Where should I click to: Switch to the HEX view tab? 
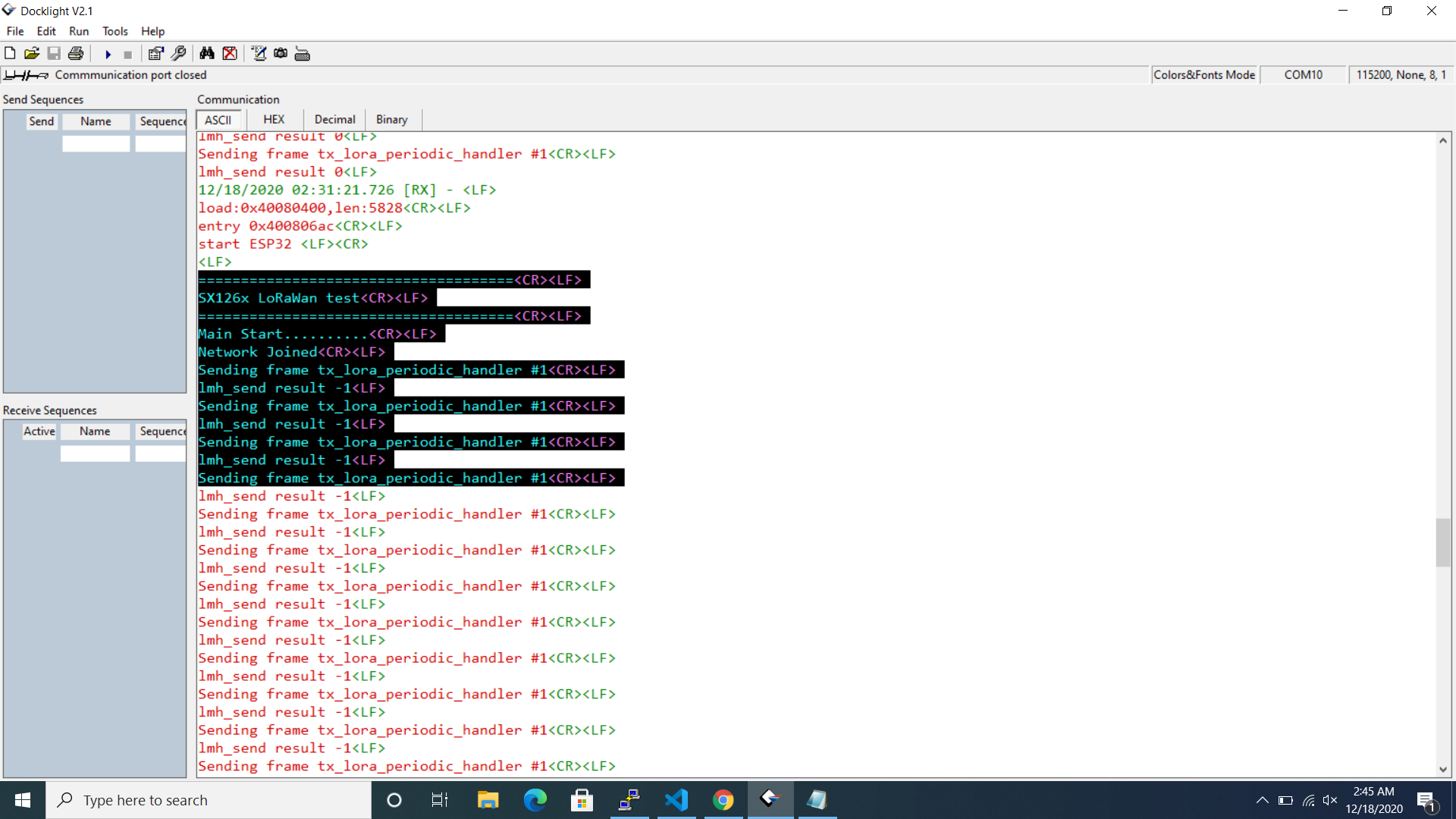tap(274, 119)
